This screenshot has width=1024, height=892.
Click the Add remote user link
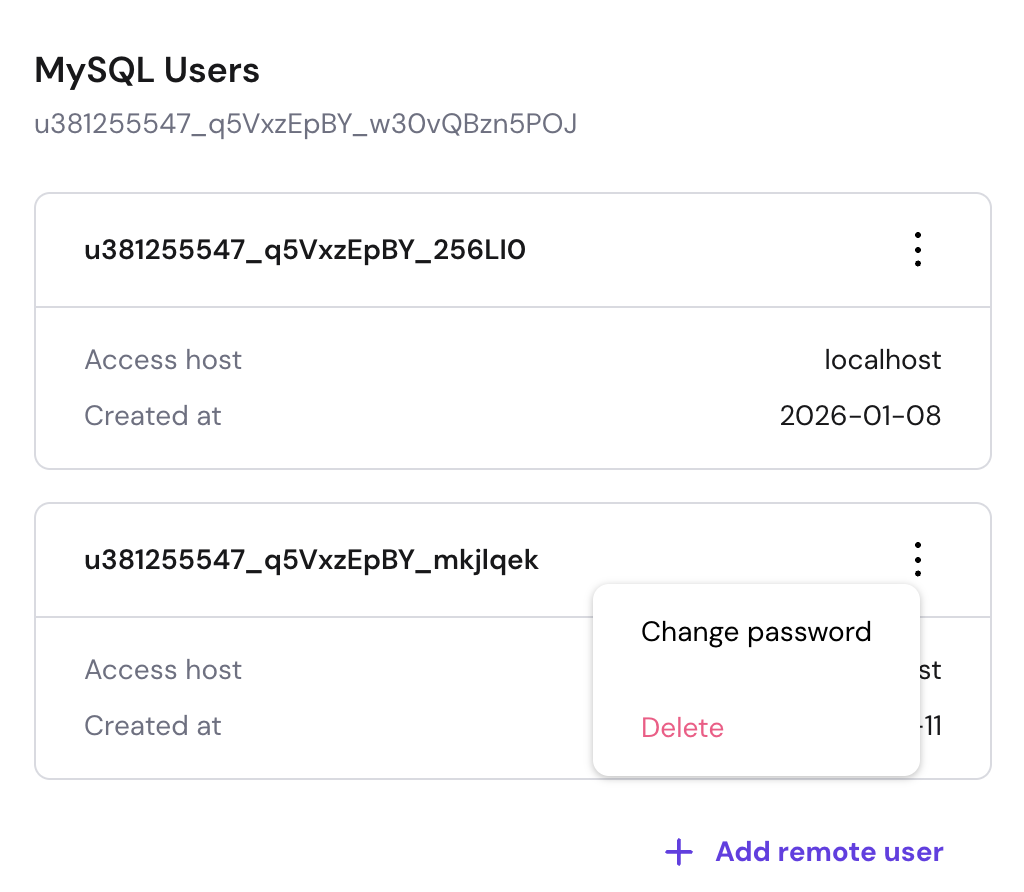pos(829,852)
